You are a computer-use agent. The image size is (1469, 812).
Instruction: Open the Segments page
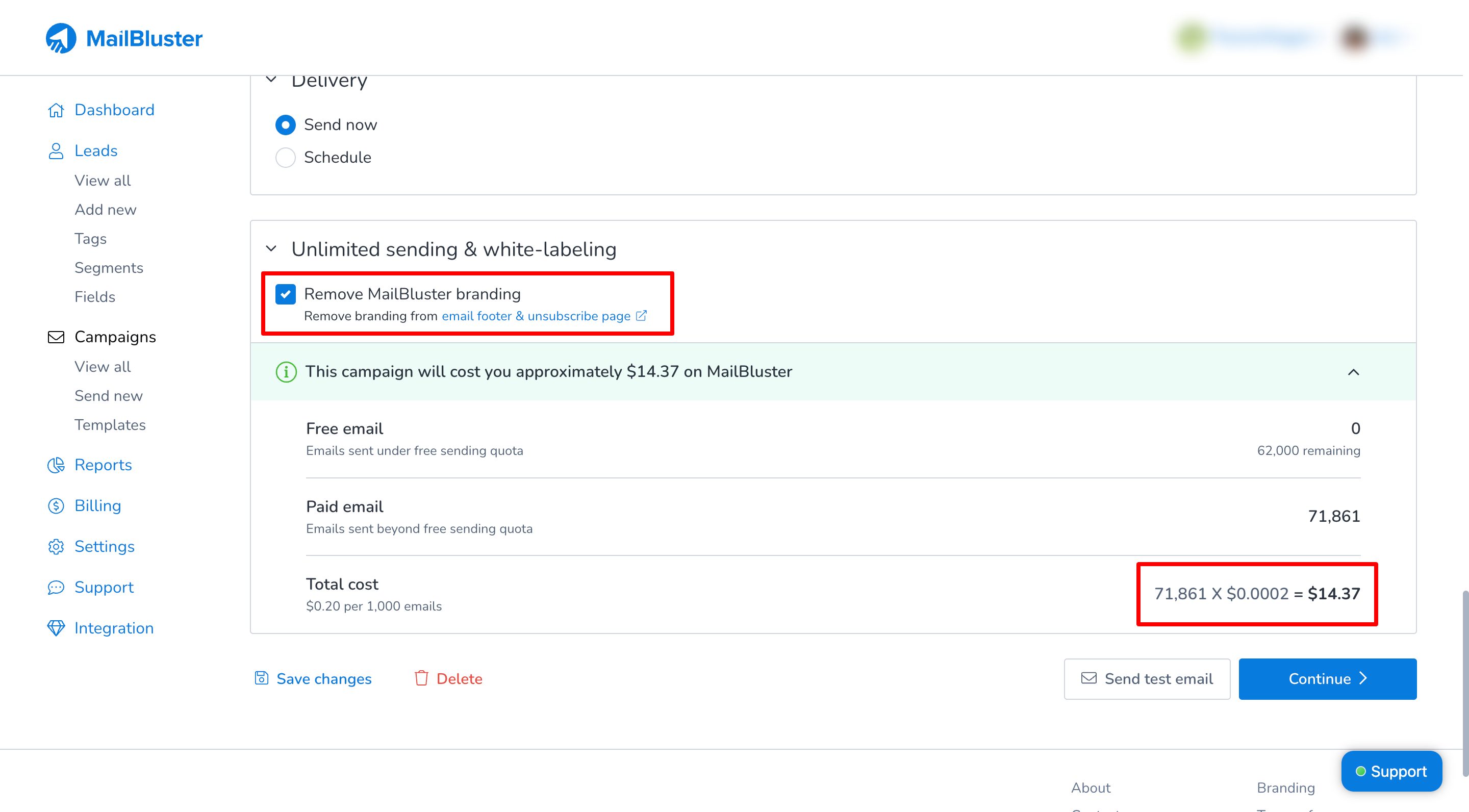click(x=109, y=267)
